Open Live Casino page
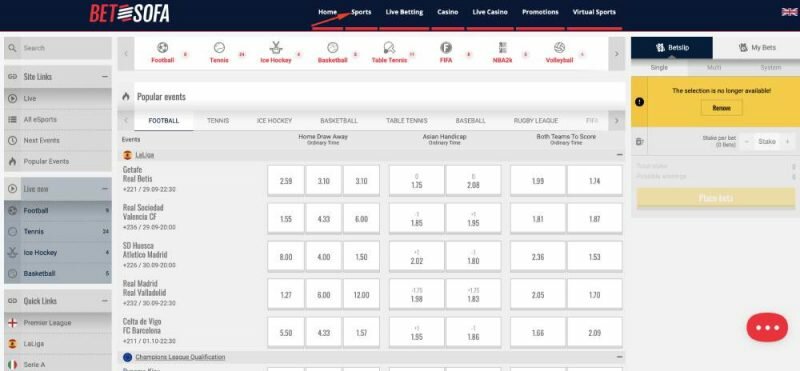 click(x=490, y=12)
